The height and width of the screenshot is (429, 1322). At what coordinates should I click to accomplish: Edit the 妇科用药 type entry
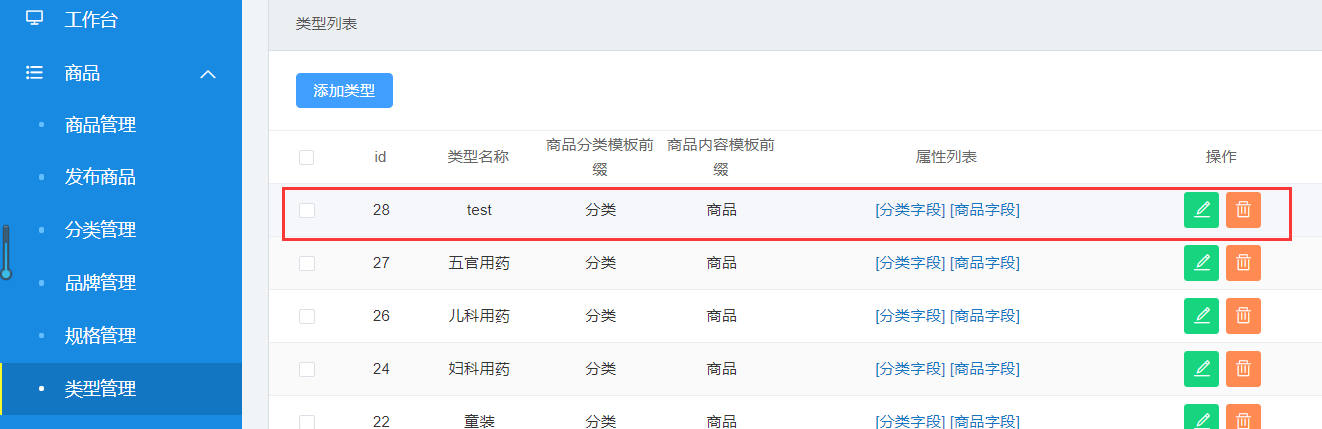1201,369
